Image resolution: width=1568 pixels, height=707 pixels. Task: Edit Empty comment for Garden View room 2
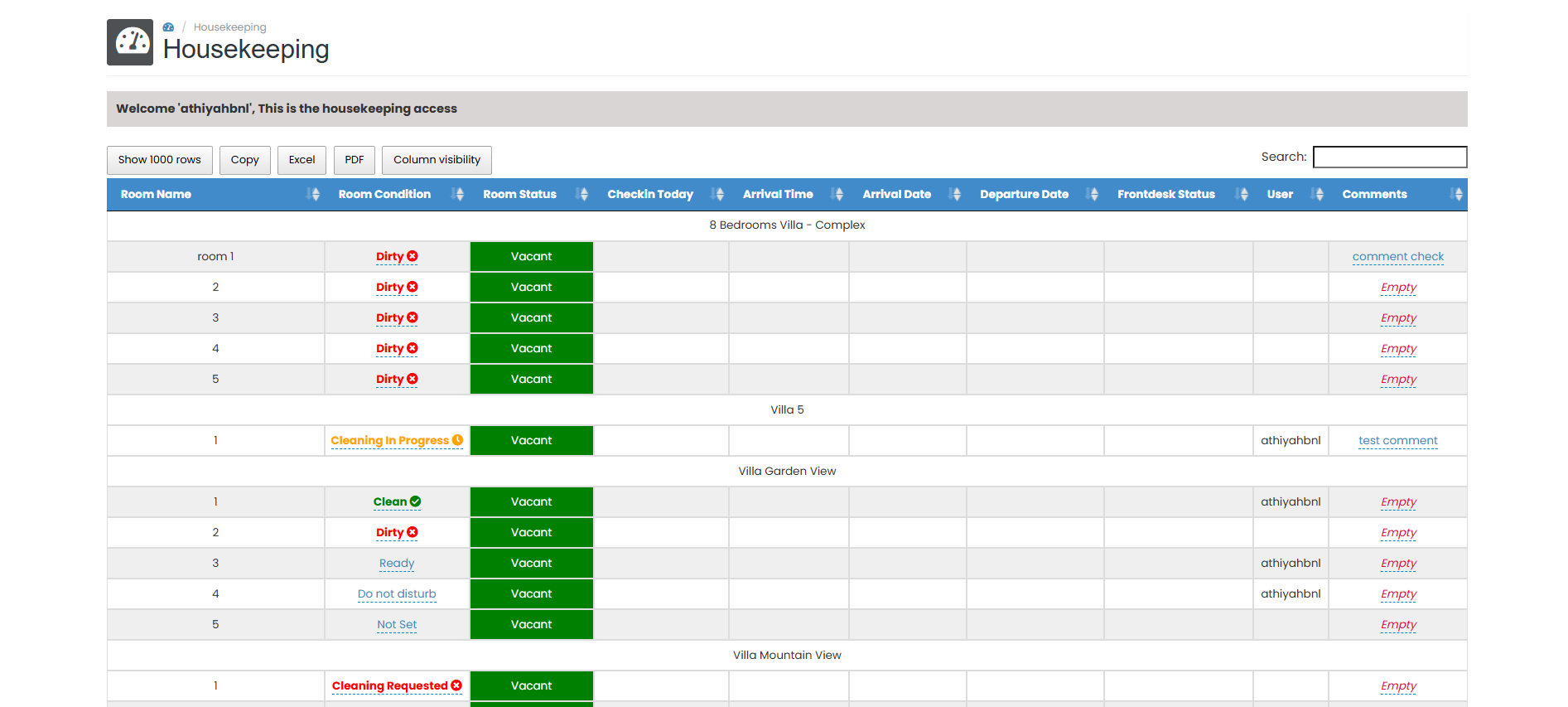point(1398,533)
